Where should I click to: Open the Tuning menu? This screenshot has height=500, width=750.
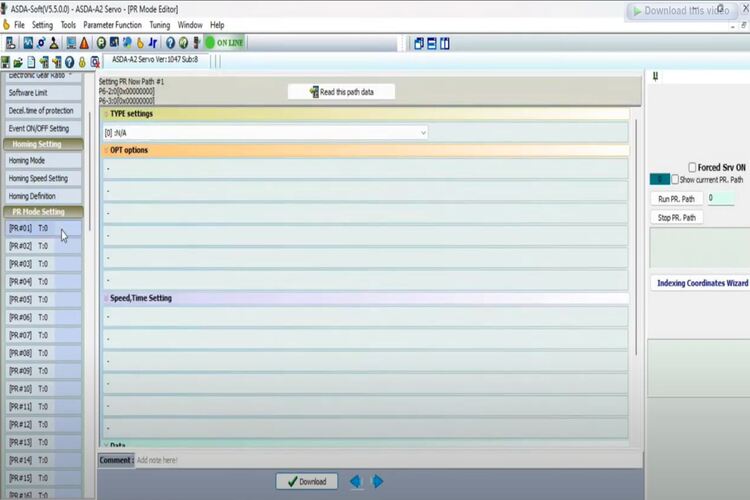[160, 25]
